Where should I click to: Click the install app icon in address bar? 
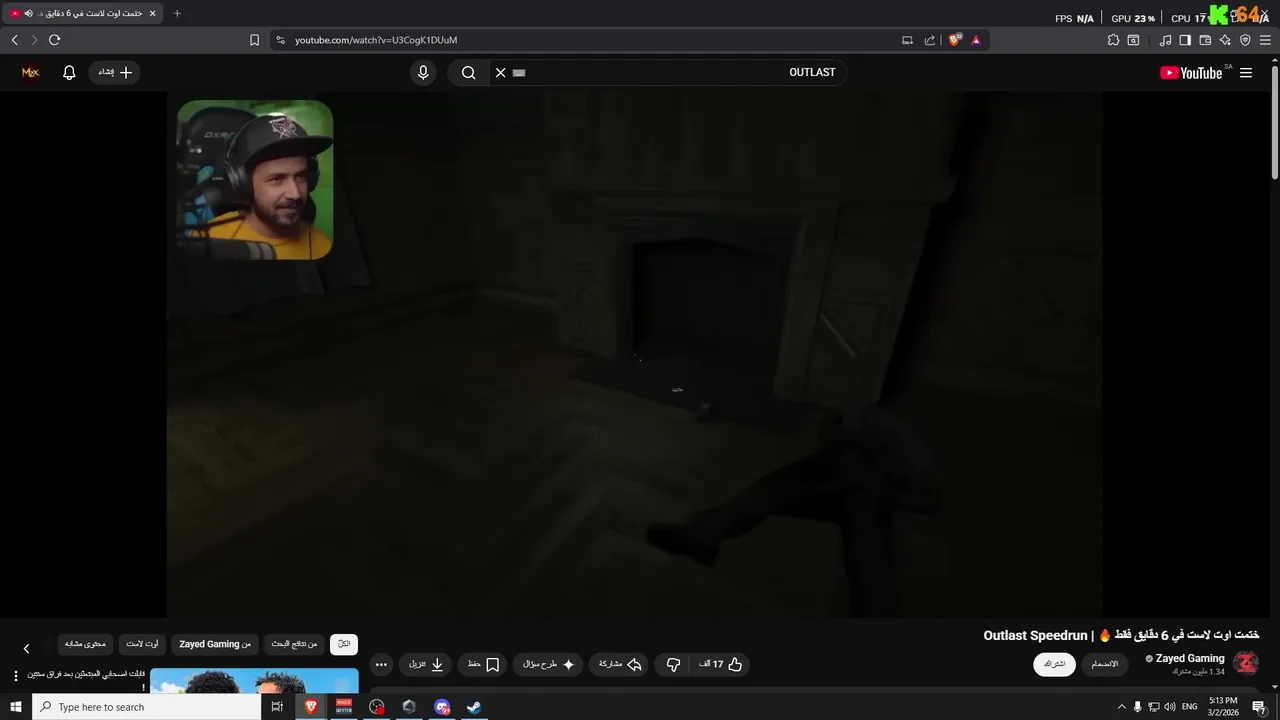pyautogui.click(x=907, y=40)
